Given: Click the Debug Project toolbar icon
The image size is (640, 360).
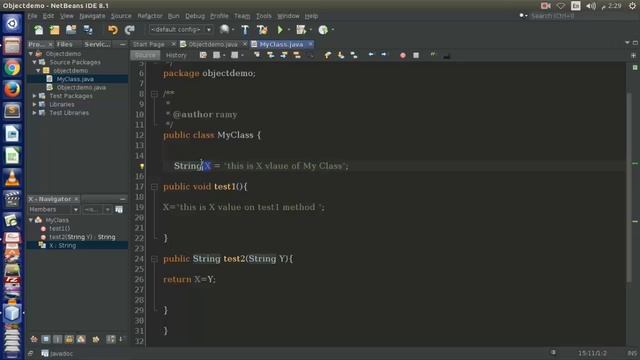Looking at the screenshot, I should point(301,30).
